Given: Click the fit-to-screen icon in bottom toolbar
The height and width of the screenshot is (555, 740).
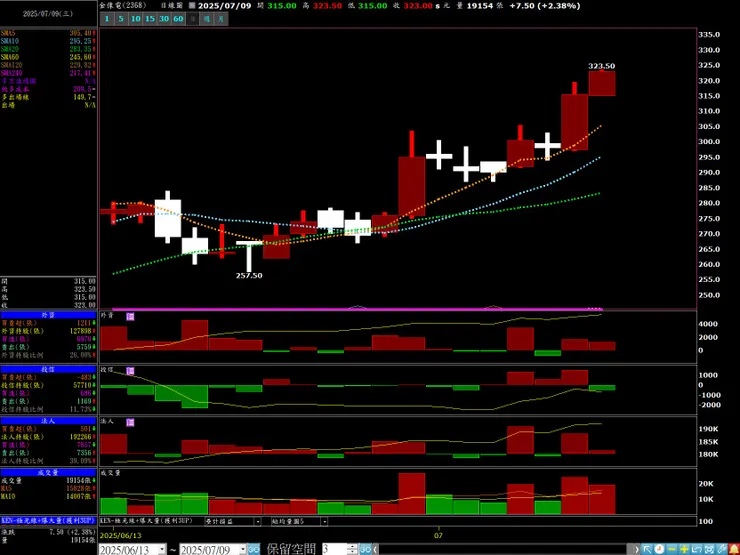Looking at the screenshot, I should [x=708, y=549].
